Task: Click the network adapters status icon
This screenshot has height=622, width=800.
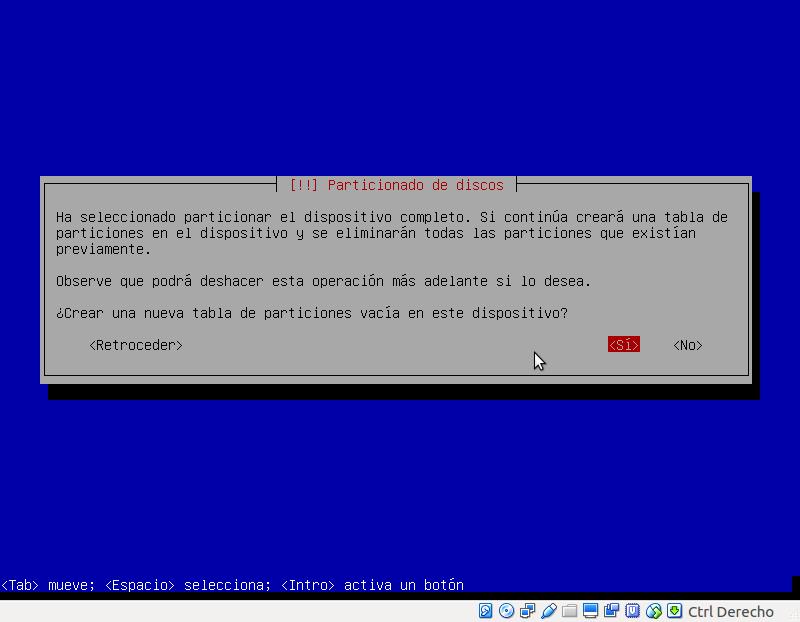Action: 528,611
